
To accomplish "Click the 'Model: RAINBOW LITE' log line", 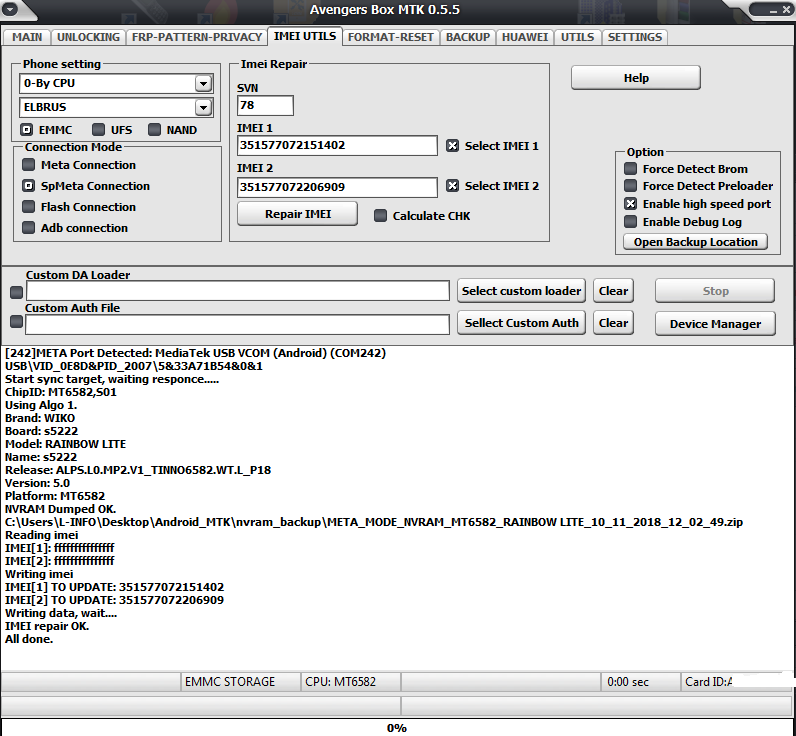I will click(x=65, y=444).
